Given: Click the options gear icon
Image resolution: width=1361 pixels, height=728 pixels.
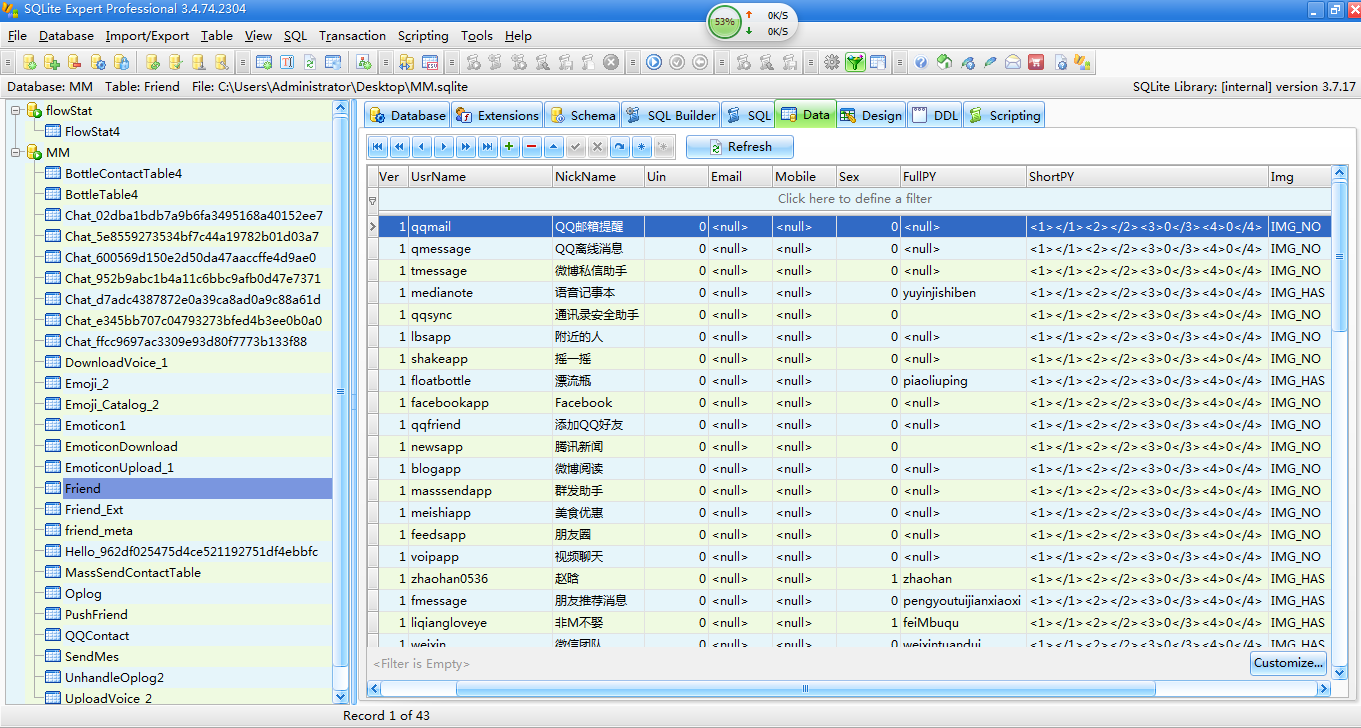Looking at the screenshot, I should coord(831,62).
